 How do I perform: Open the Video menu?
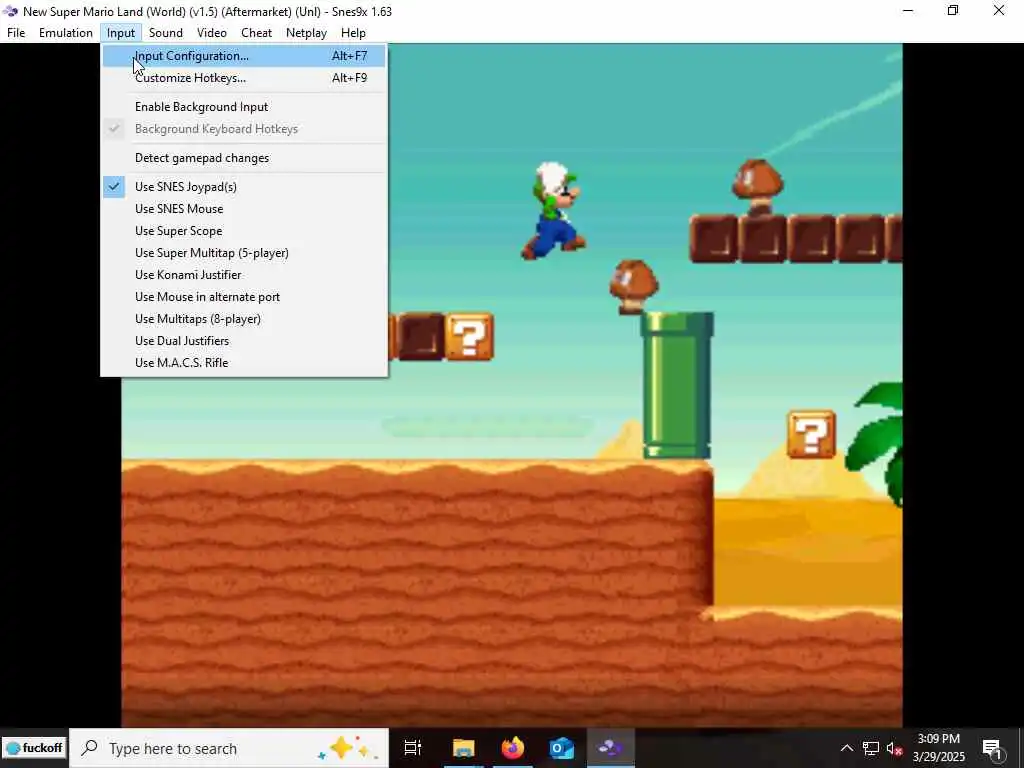click(212, 33)
